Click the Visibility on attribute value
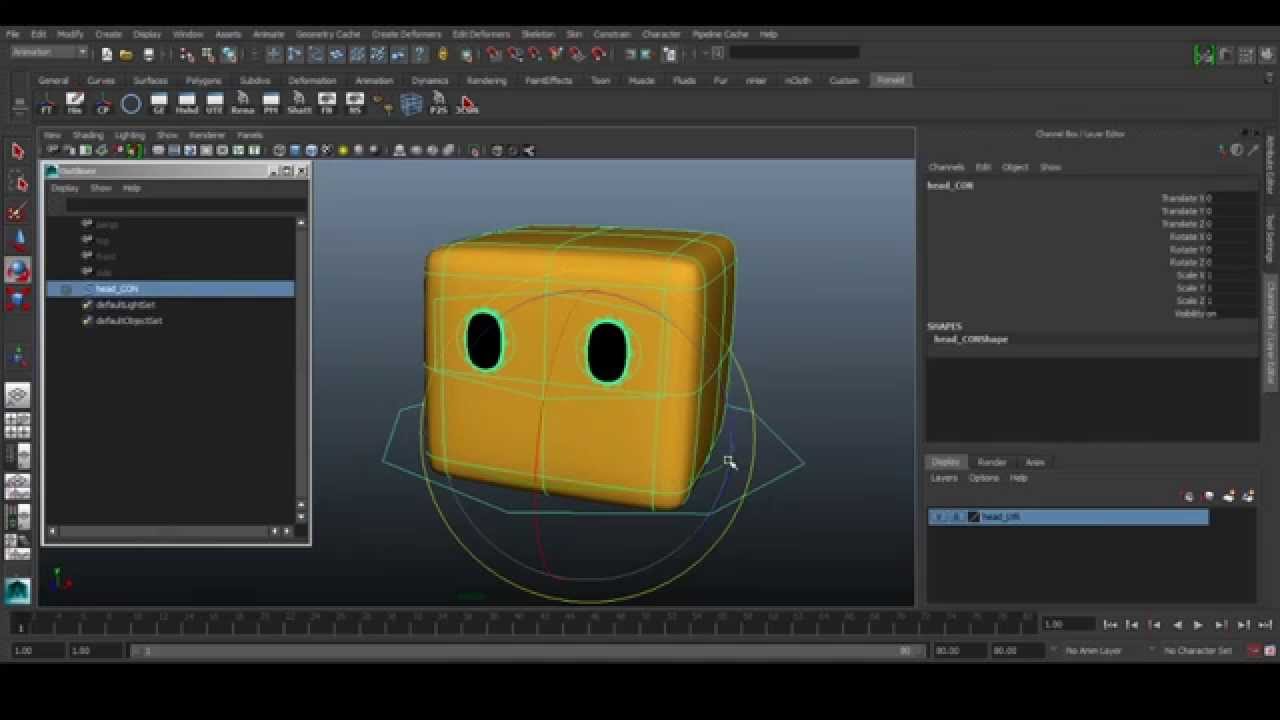1280x720 pixels. [x=1232, y=314]
